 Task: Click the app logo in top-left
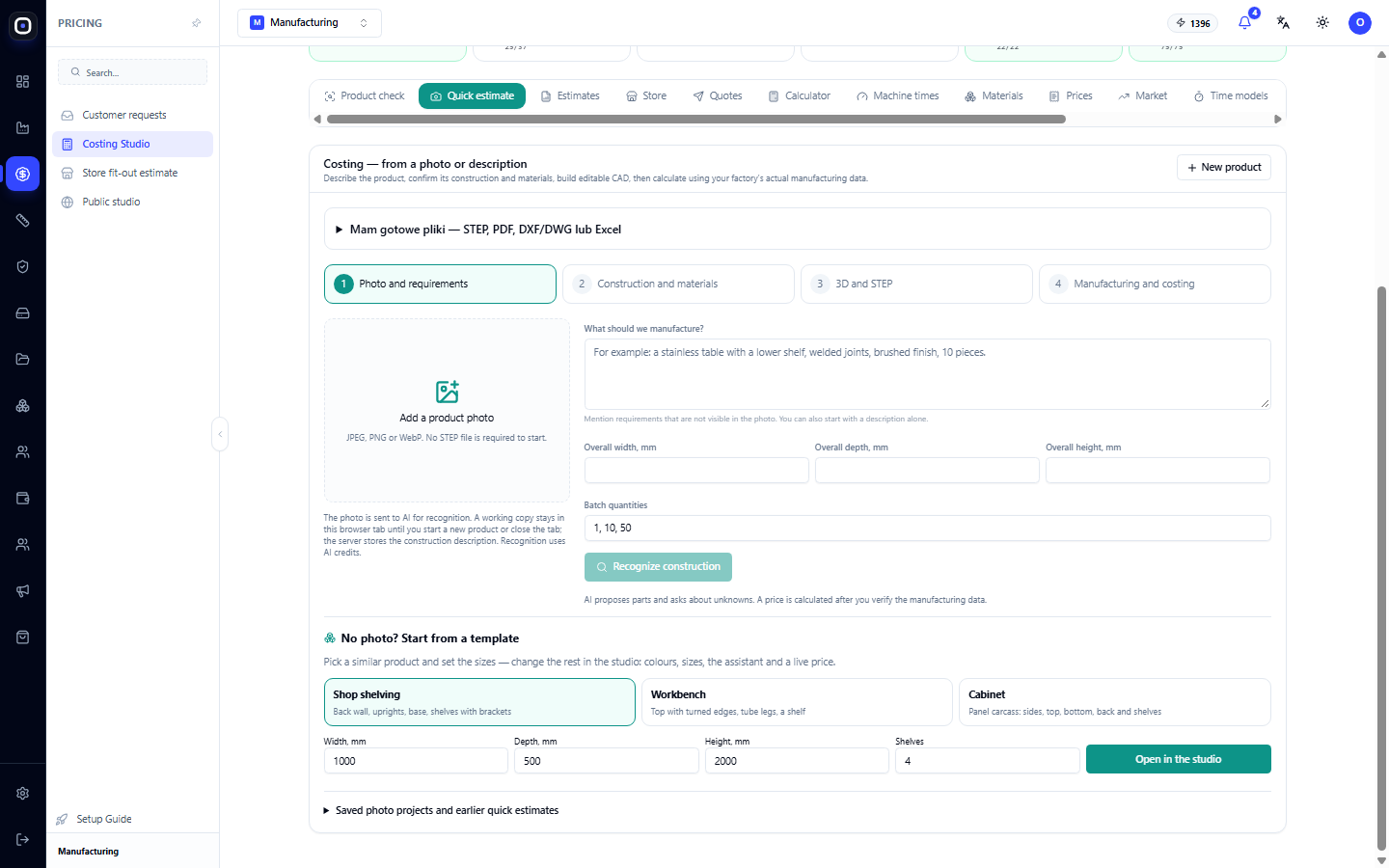click(23, 26)
